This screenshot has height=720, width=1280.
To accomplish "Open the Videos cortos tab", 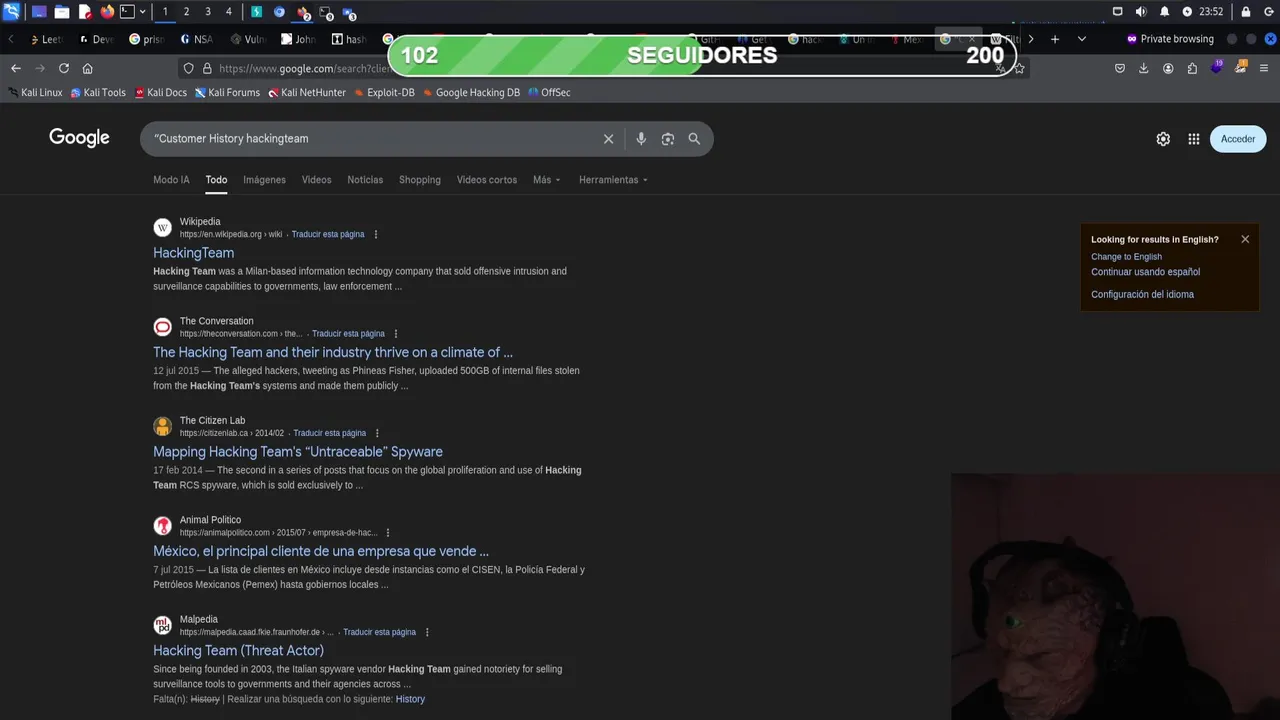I will point(487,180).
